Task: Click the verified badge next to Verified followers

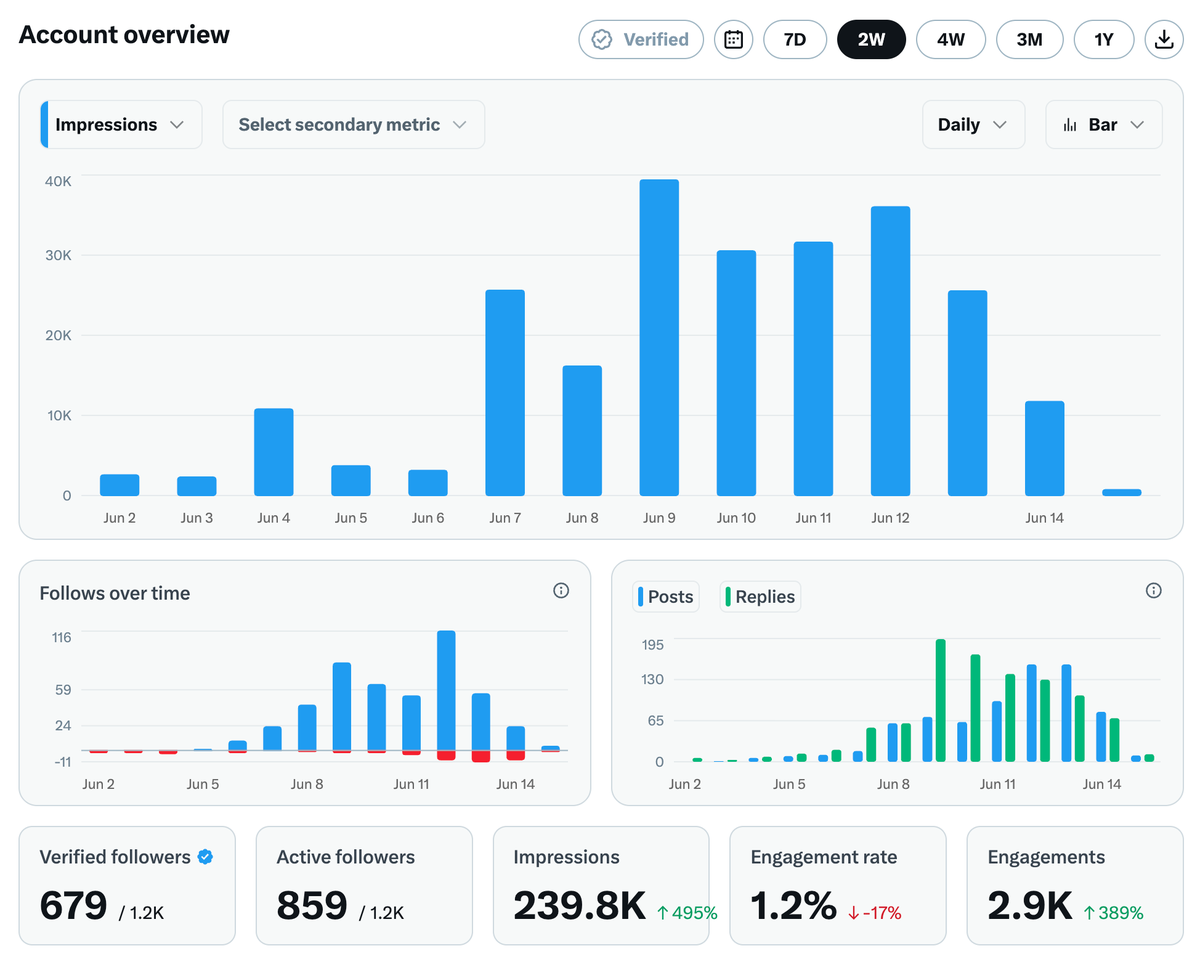Action: 205,857
